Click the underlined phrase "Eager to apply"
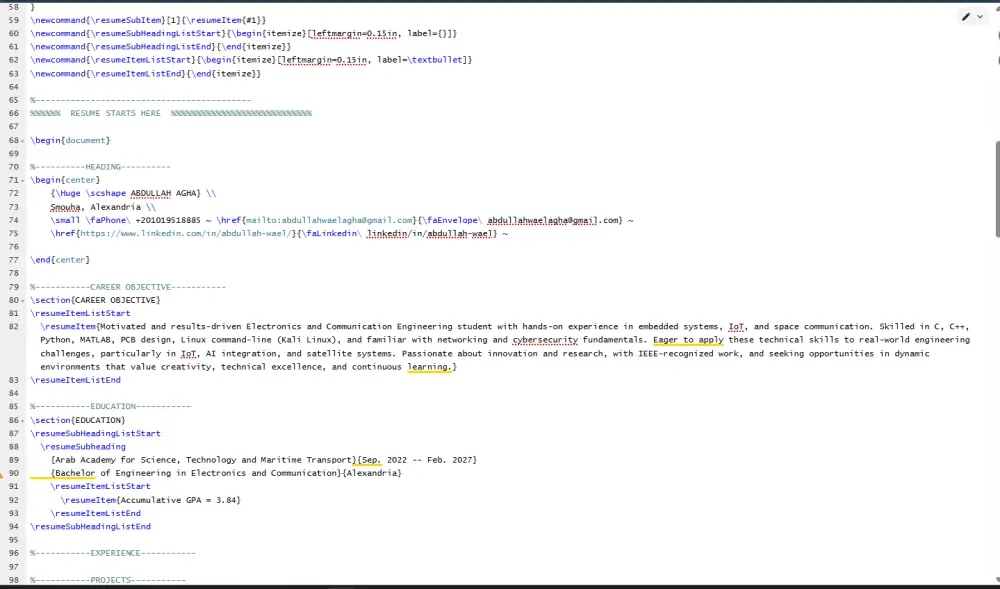Image resolution: width=1000 pixels, height=589 pixels. 688,340
